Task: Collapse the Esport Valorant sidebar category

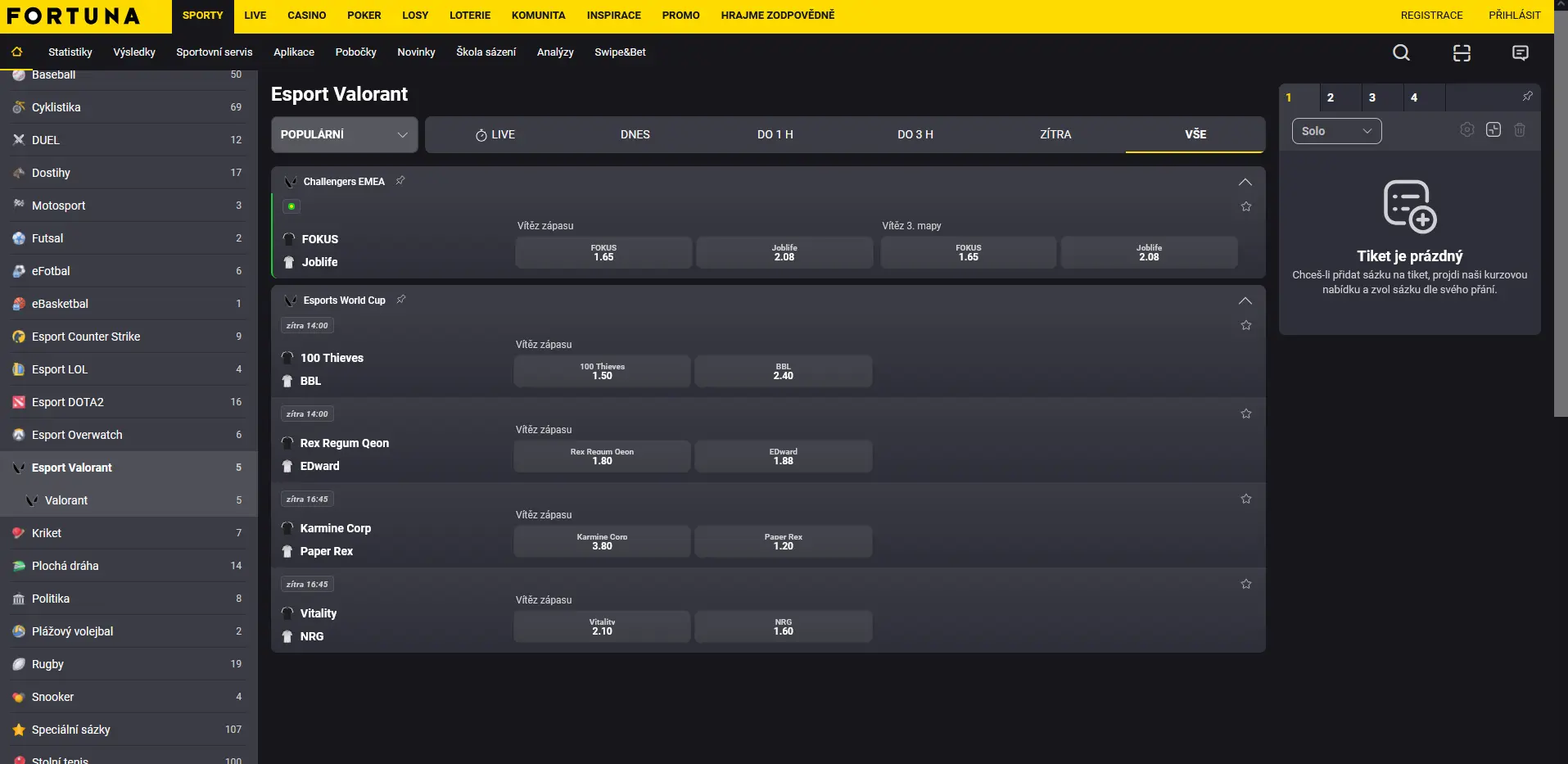Action: 129,468
